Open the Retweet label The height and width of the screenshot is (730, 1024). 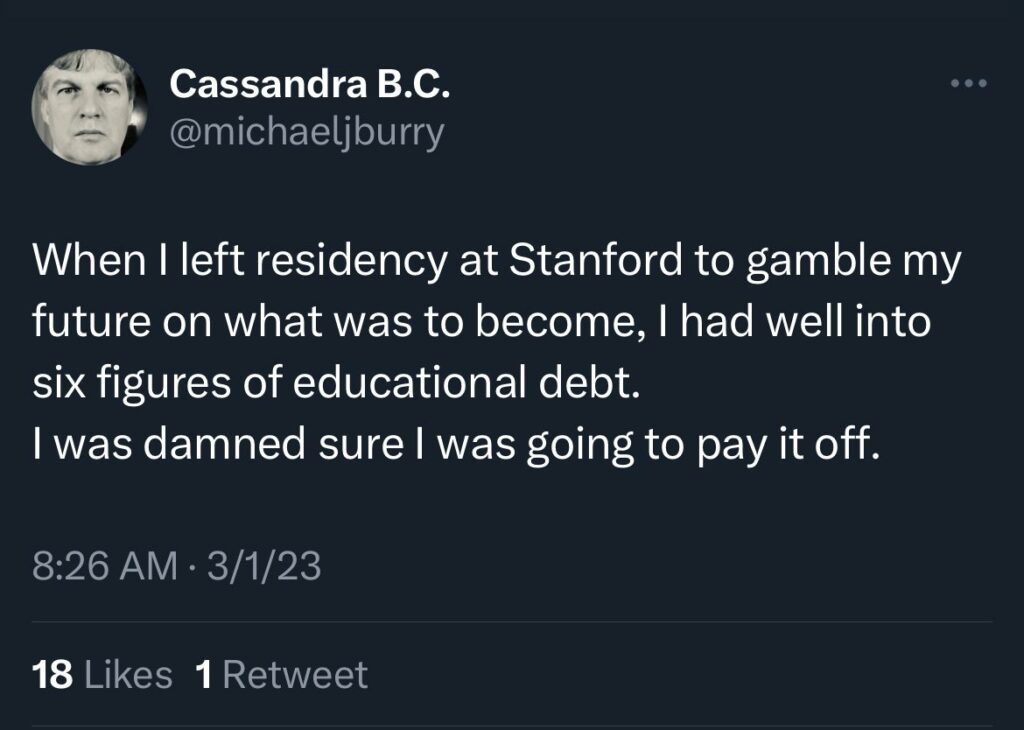pyautogui.click(x=295, y=675)
